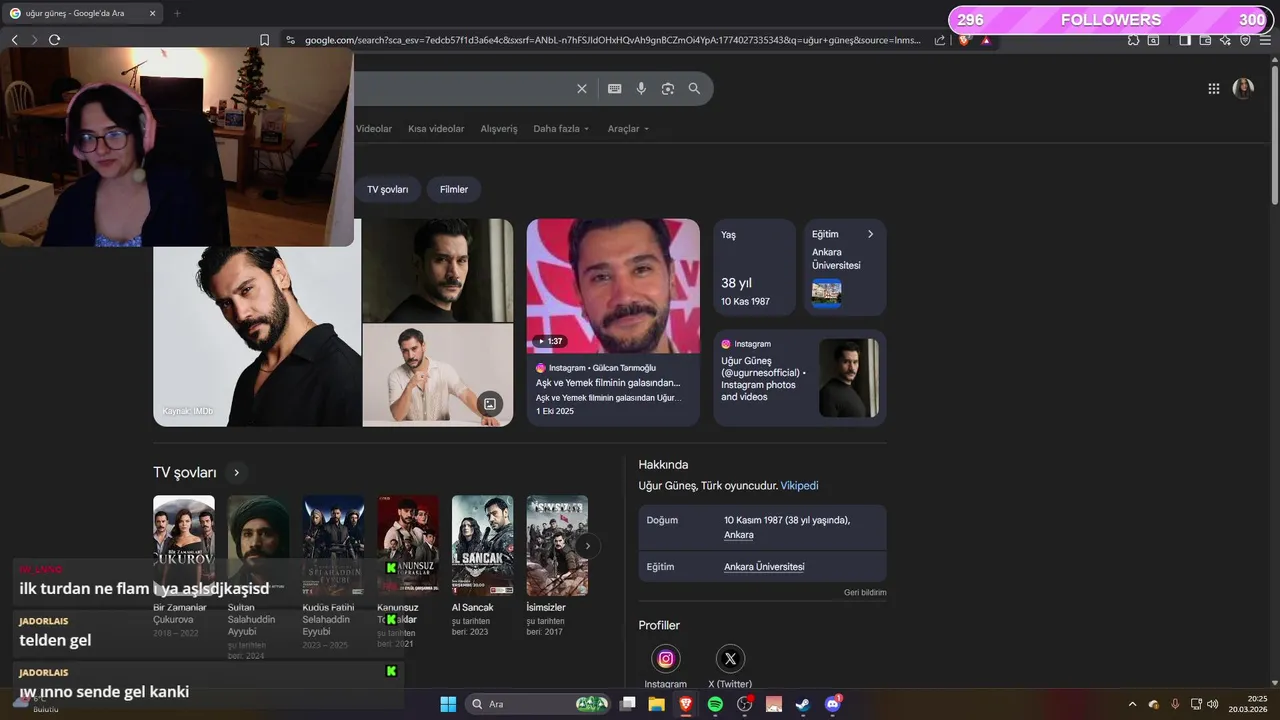1280x720 pixels.
Task: Open the Instagram @ugurnesofficial result card
Action: pyautogui.click(x=800, y=377)
